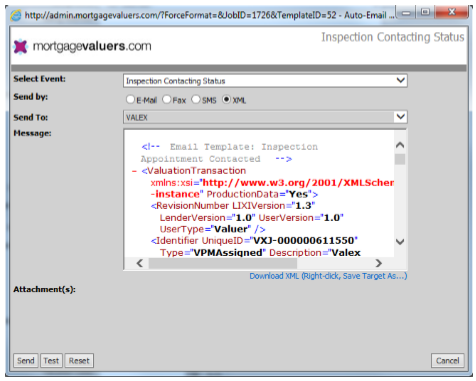Click the message scroll up arrow
476x381 pixels.
pyautogui.click(x=400, y=145)
